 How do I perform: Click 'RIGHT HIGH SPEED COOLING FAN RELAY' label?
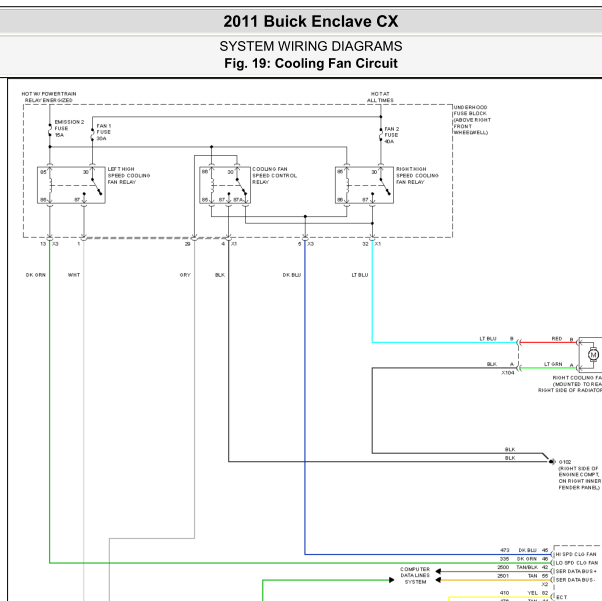pos(417,175)
